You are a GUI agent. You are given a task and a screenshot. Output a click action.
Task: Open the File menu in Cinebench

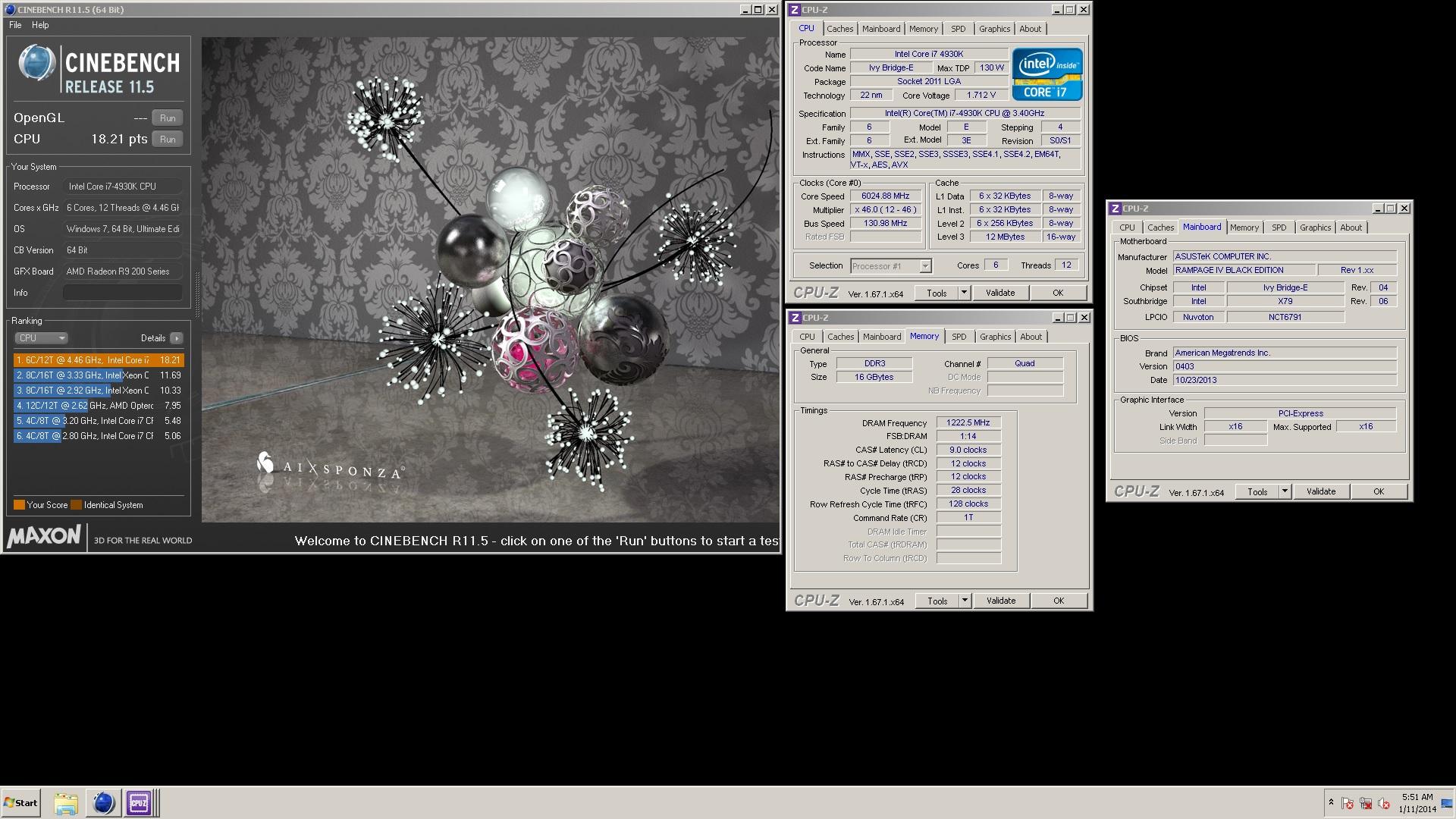[x=15, y=25]
